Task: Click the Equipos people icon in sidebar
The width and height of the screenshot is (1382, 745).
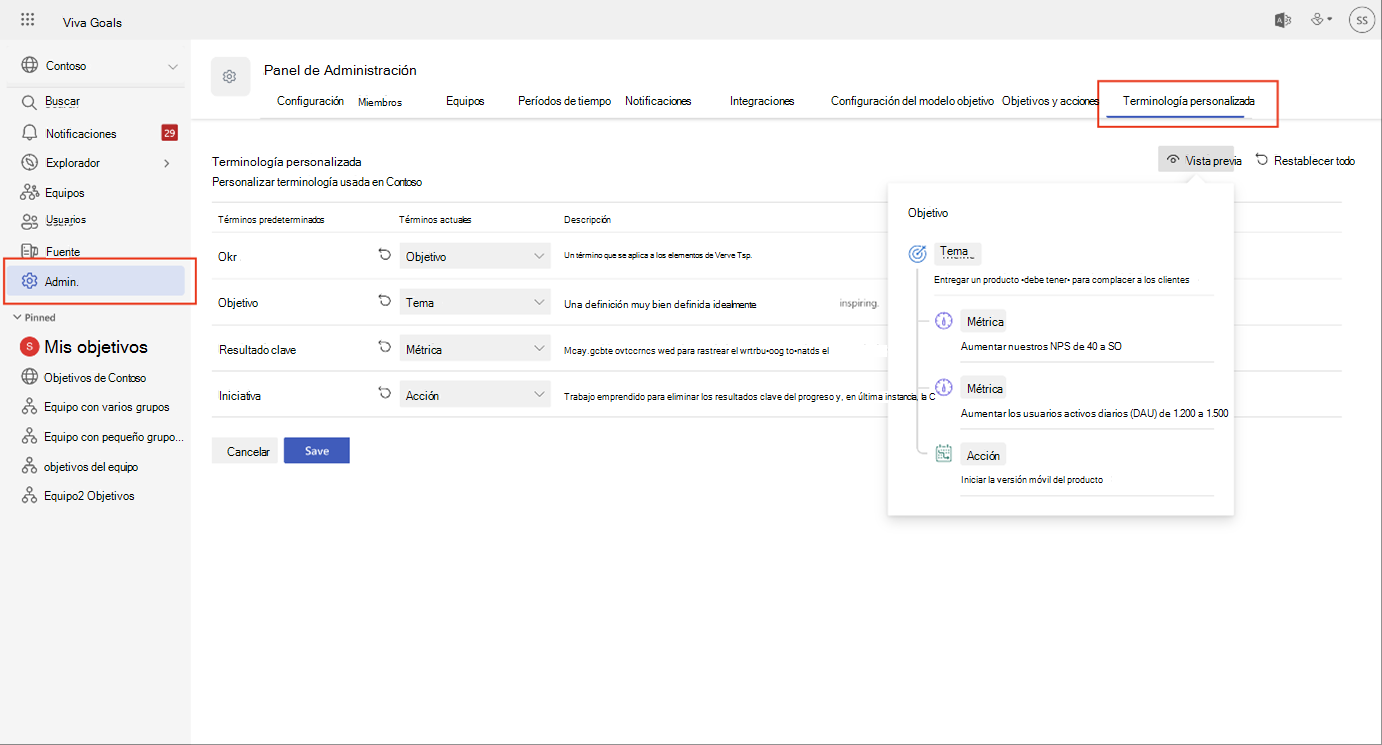Action: coord(30,193)
